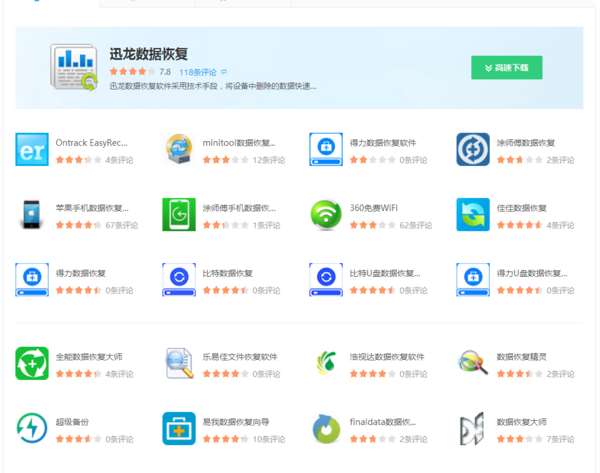Open the 易我数据恢复向导 toolbox icon
This screenshot has height=473, width=600.
179,429
